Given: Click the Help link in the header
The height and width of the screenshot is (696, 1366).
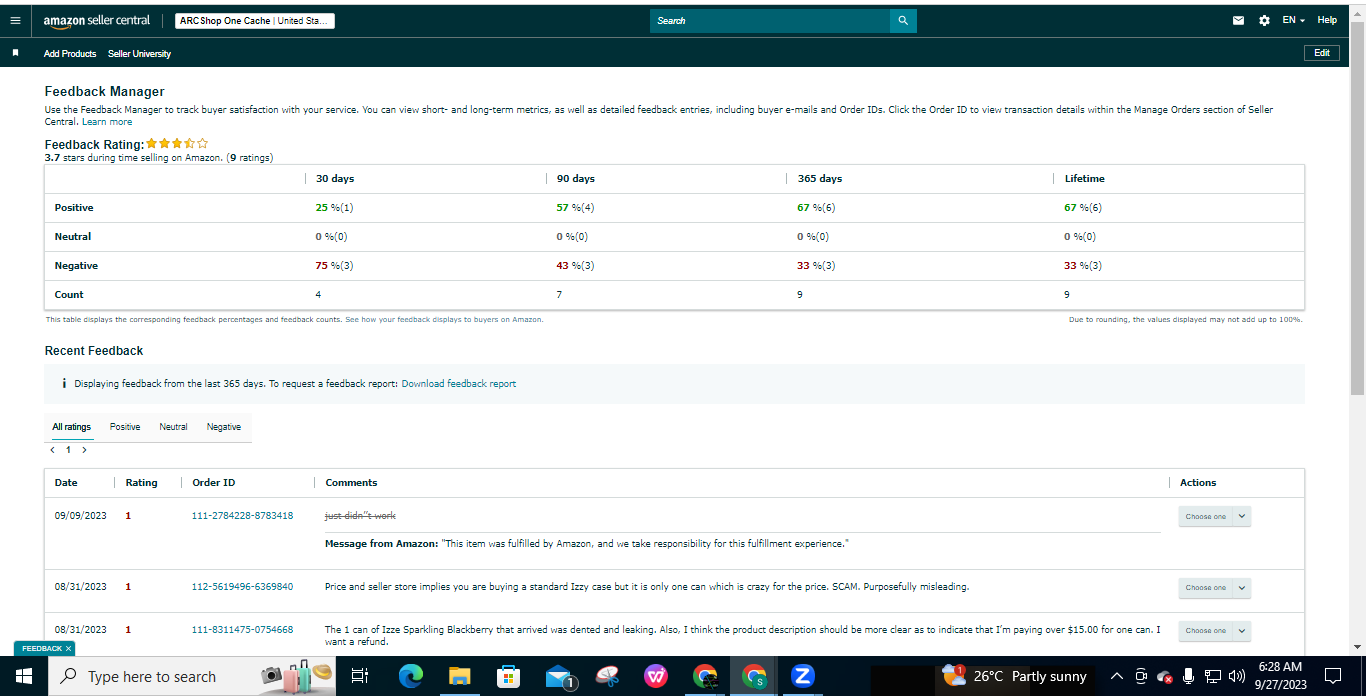Looking at the screenshot, I should point(1327,20).
